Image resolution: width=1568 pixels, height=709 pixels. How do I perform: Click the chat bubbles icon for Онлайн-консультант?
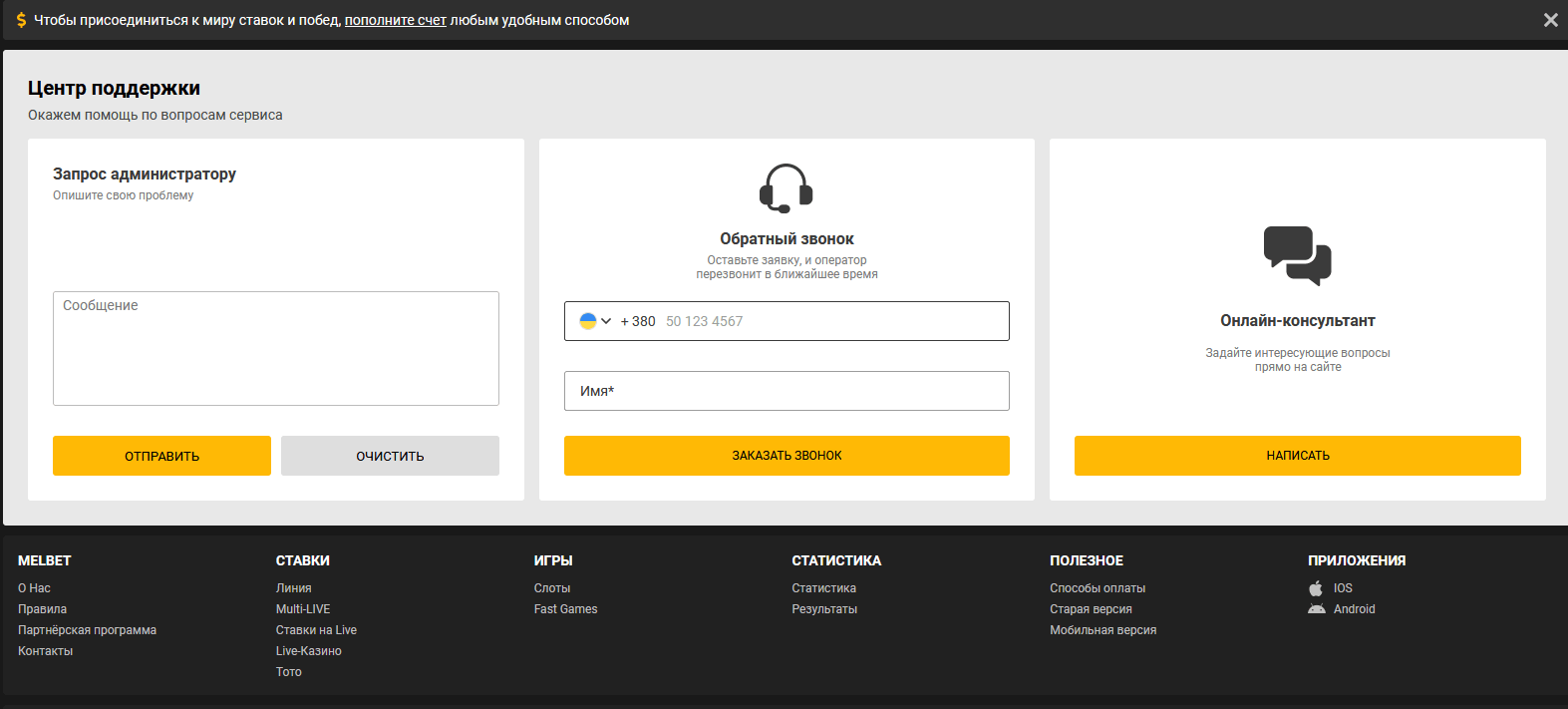1298,256
